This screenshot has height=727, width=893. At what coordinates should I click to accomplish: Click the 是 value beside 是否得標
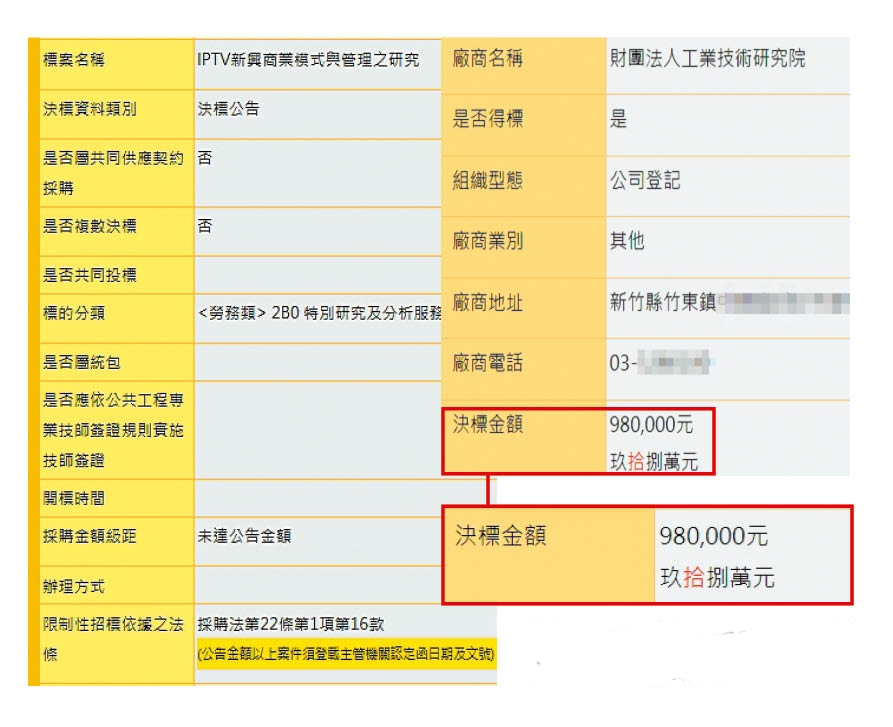(x=618, y=118)
